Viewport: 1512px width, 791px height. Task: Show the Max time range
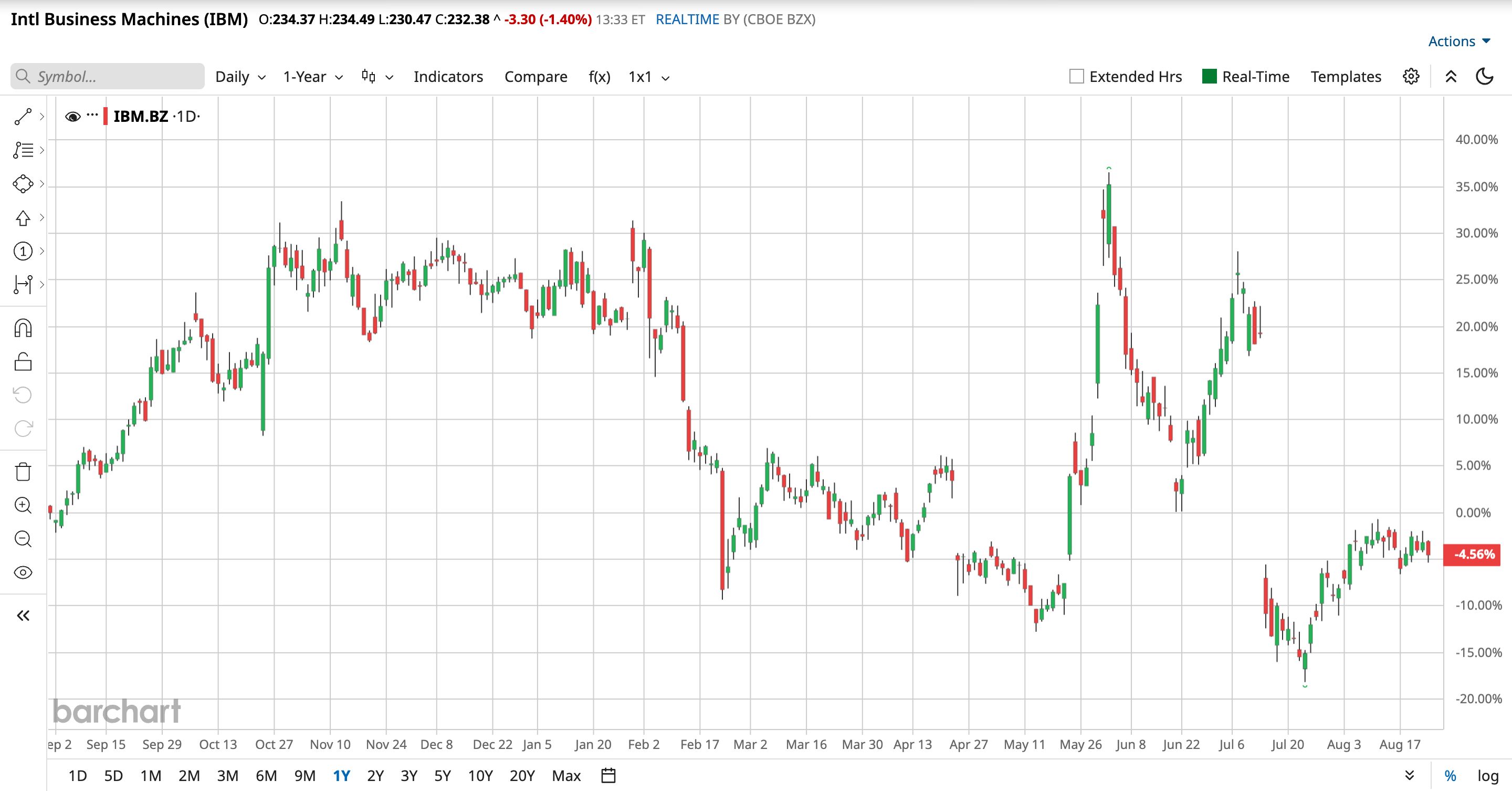(x=566, y=776)
